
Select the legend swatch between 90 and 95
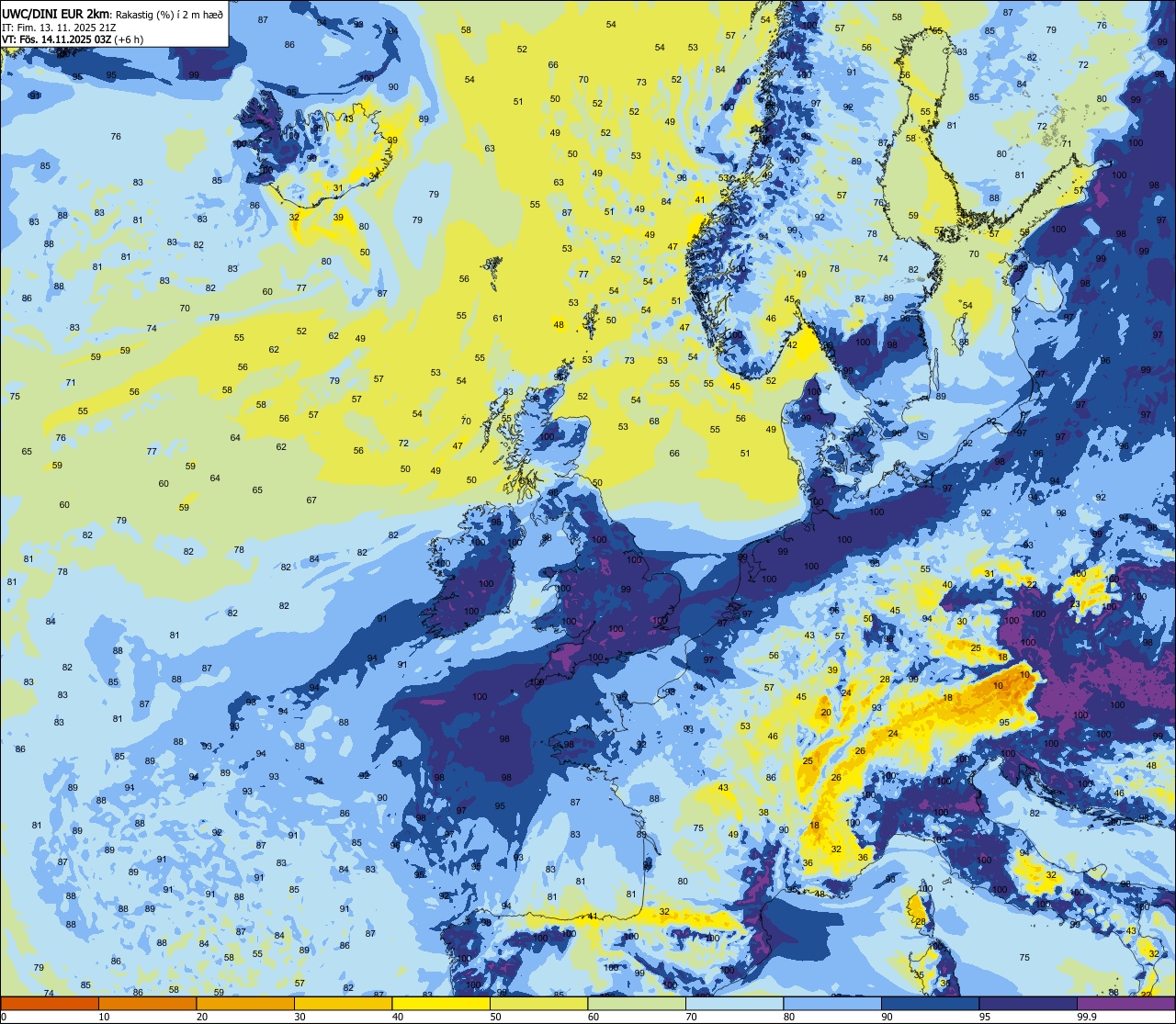(930, 1003)
